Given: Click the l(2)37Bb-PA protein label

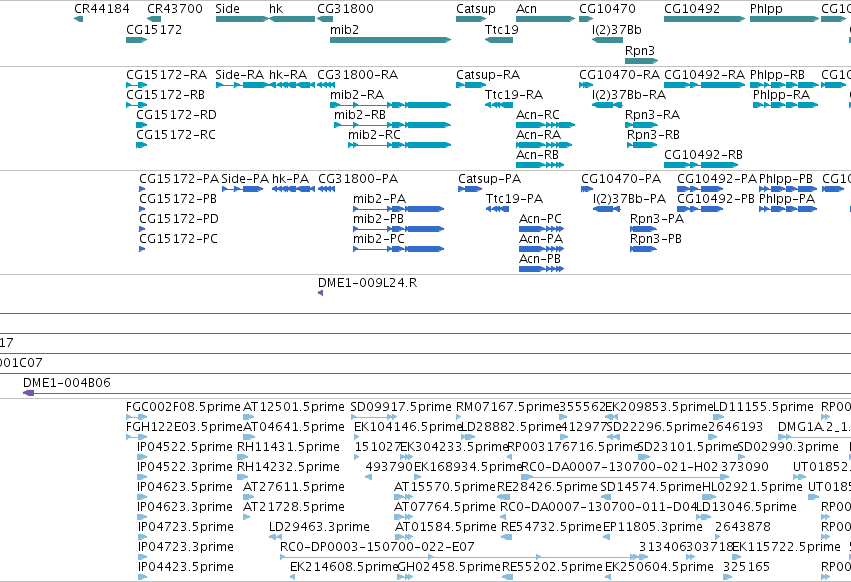Looking at the screenshot, I should click(630, 199).
